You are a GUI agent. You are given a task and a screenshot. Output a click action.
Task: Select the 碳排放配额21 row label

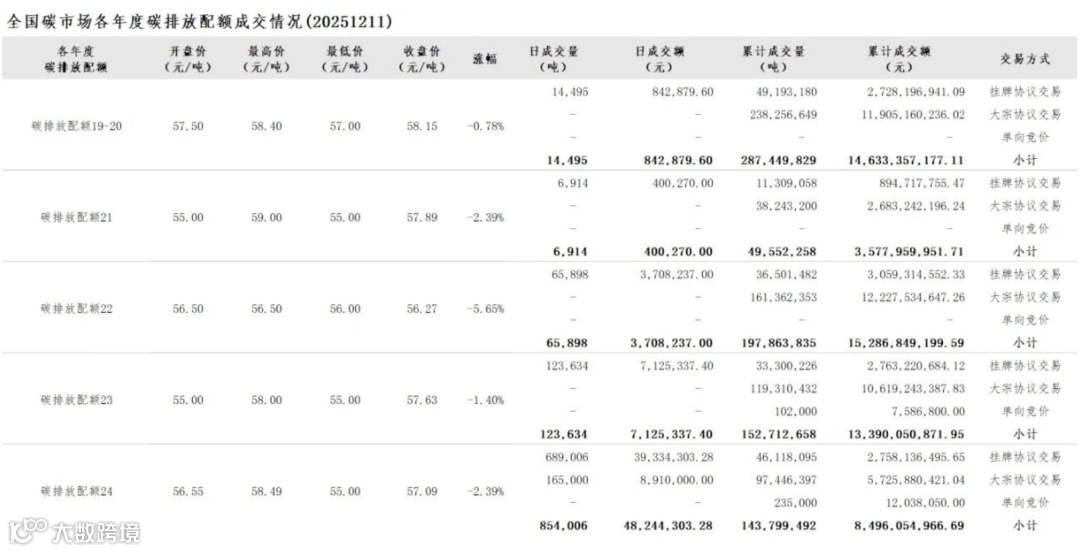76,217
